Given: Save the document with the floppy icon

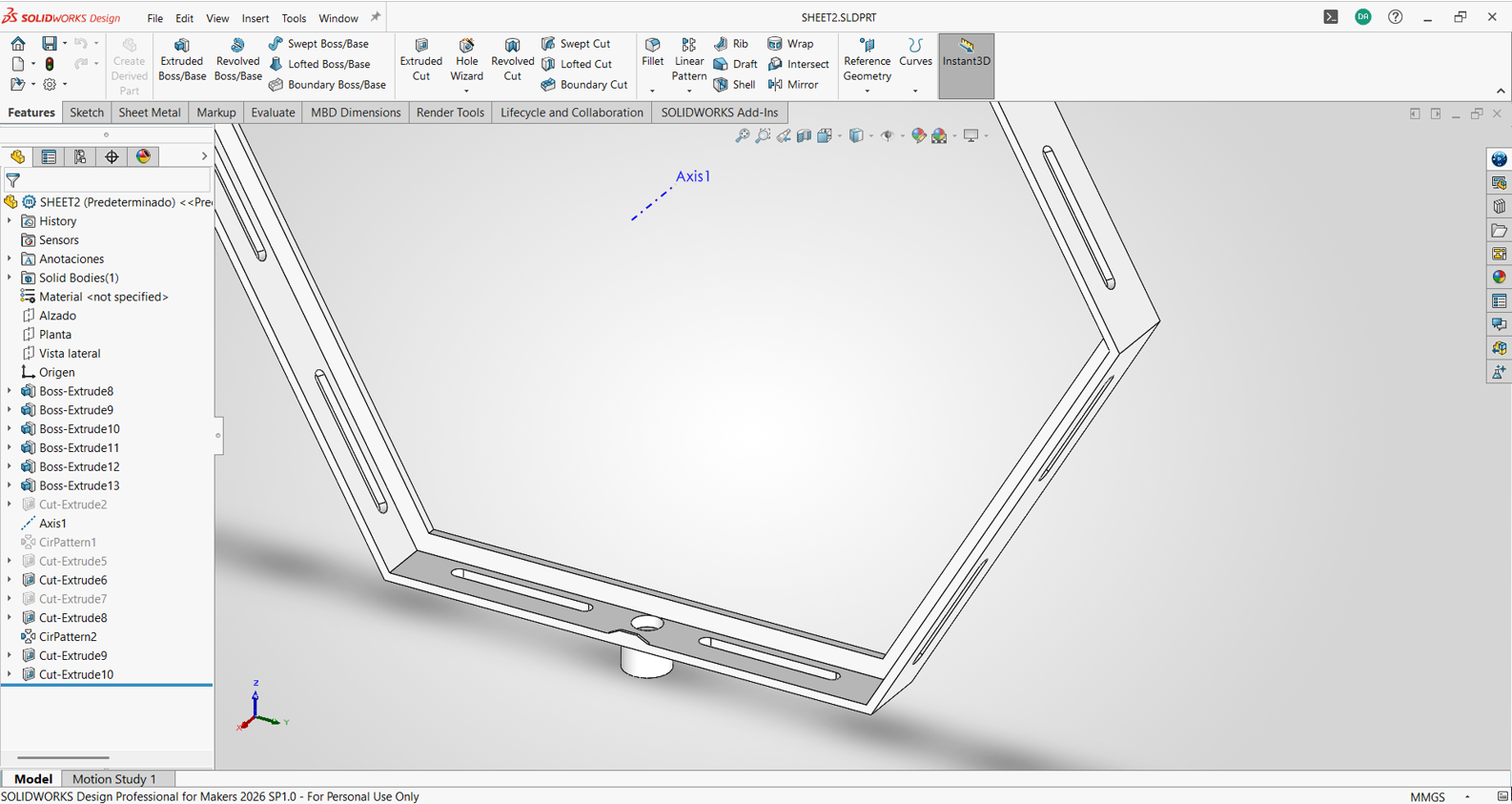Looking at the screenshot, I should [49, 43].
